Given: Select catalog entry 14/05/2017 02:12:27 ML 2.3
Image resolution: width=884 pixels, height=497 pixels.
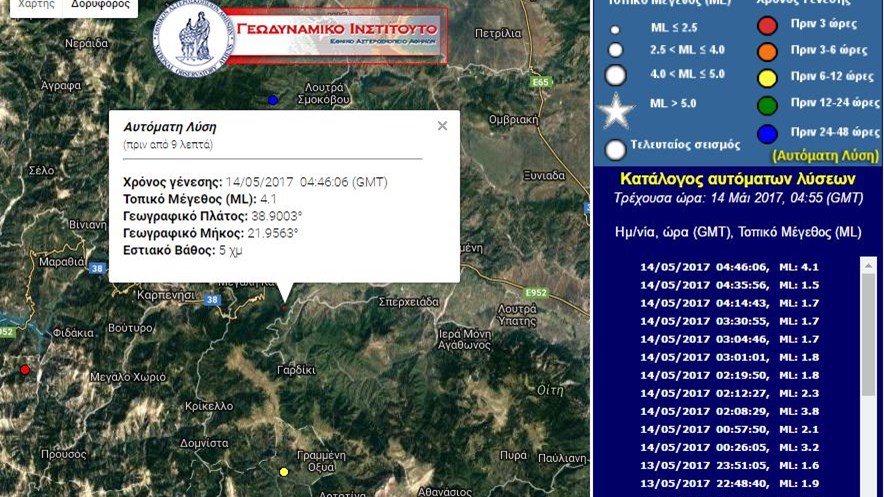Looking at the screenshot, I should [x=729, y=393].
